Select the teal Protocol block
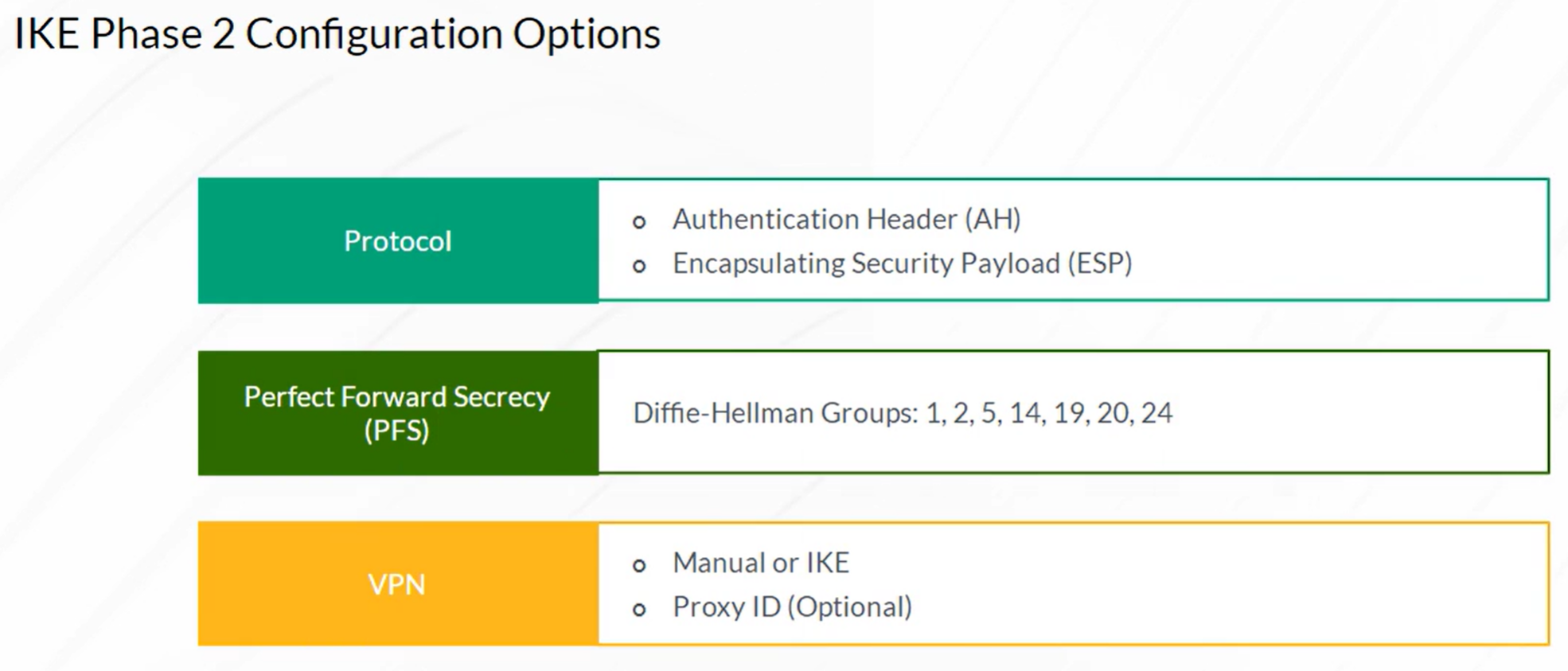The image size is (1568, 671). click(x=398, y=240)
